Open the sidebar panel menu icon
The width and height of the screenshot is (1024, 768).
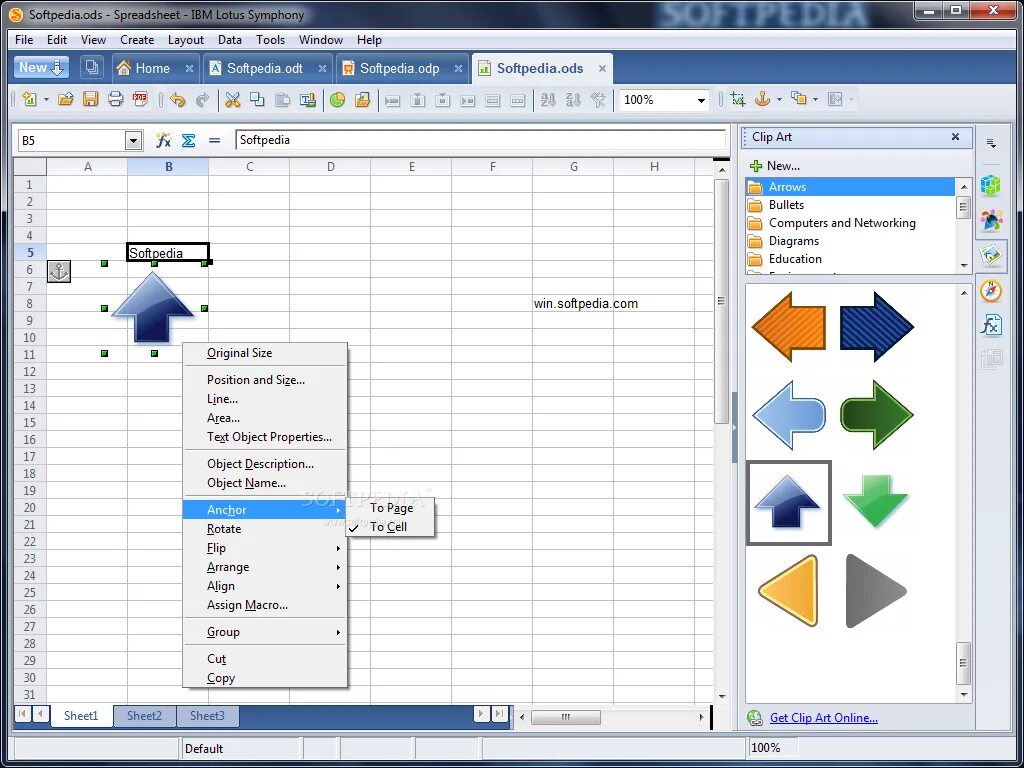(991, 144)
